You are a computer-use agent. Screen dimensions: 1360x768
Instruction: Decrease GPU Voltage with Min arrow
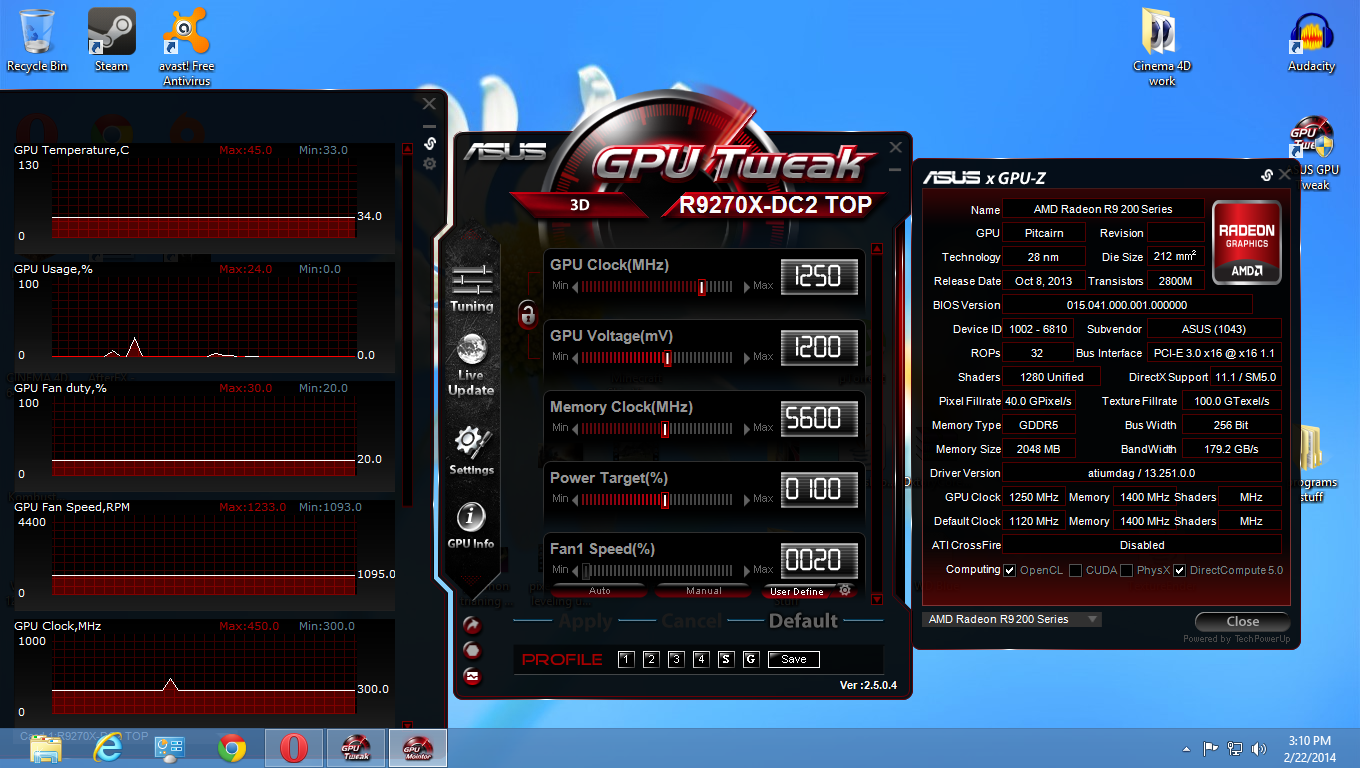[x=576, y=356]
